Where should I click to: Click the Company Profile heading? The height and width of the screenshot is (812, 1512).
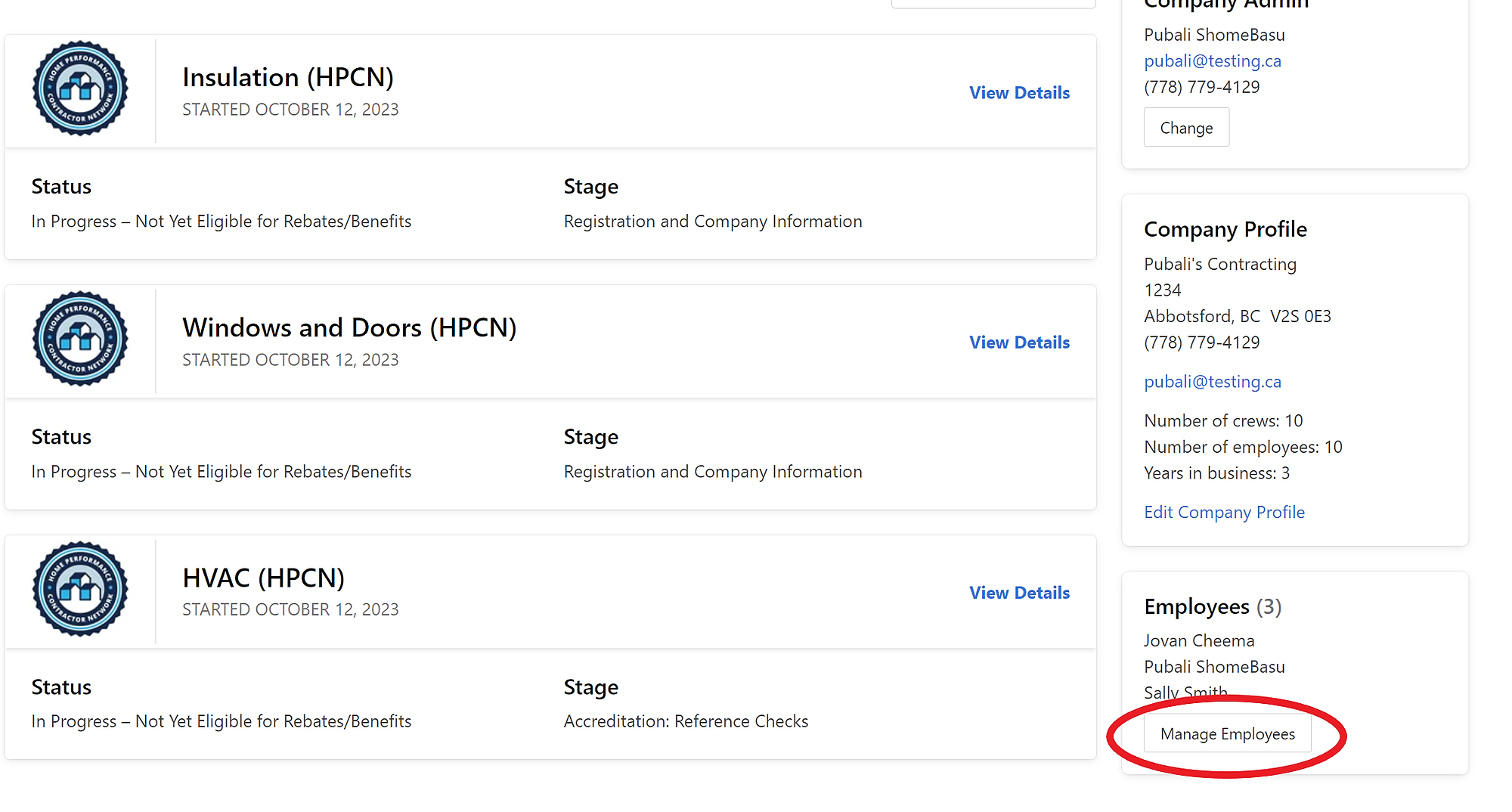point(1225,229)
